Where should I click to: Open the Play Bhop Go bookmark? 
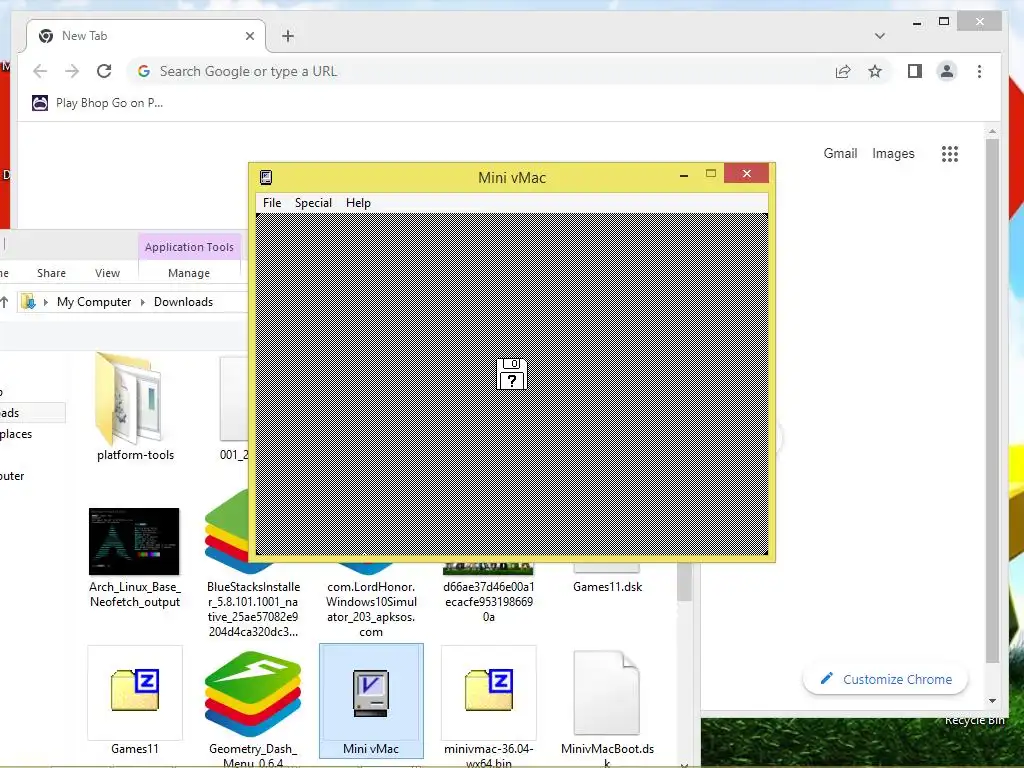point(98,103)
